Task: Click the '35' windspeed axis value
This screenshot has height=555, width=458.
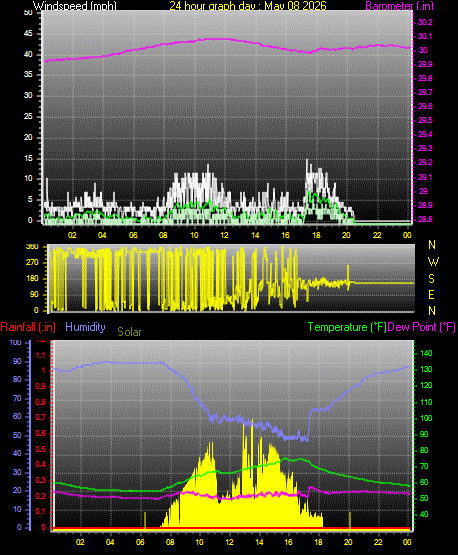Action: tap(28, 75)
